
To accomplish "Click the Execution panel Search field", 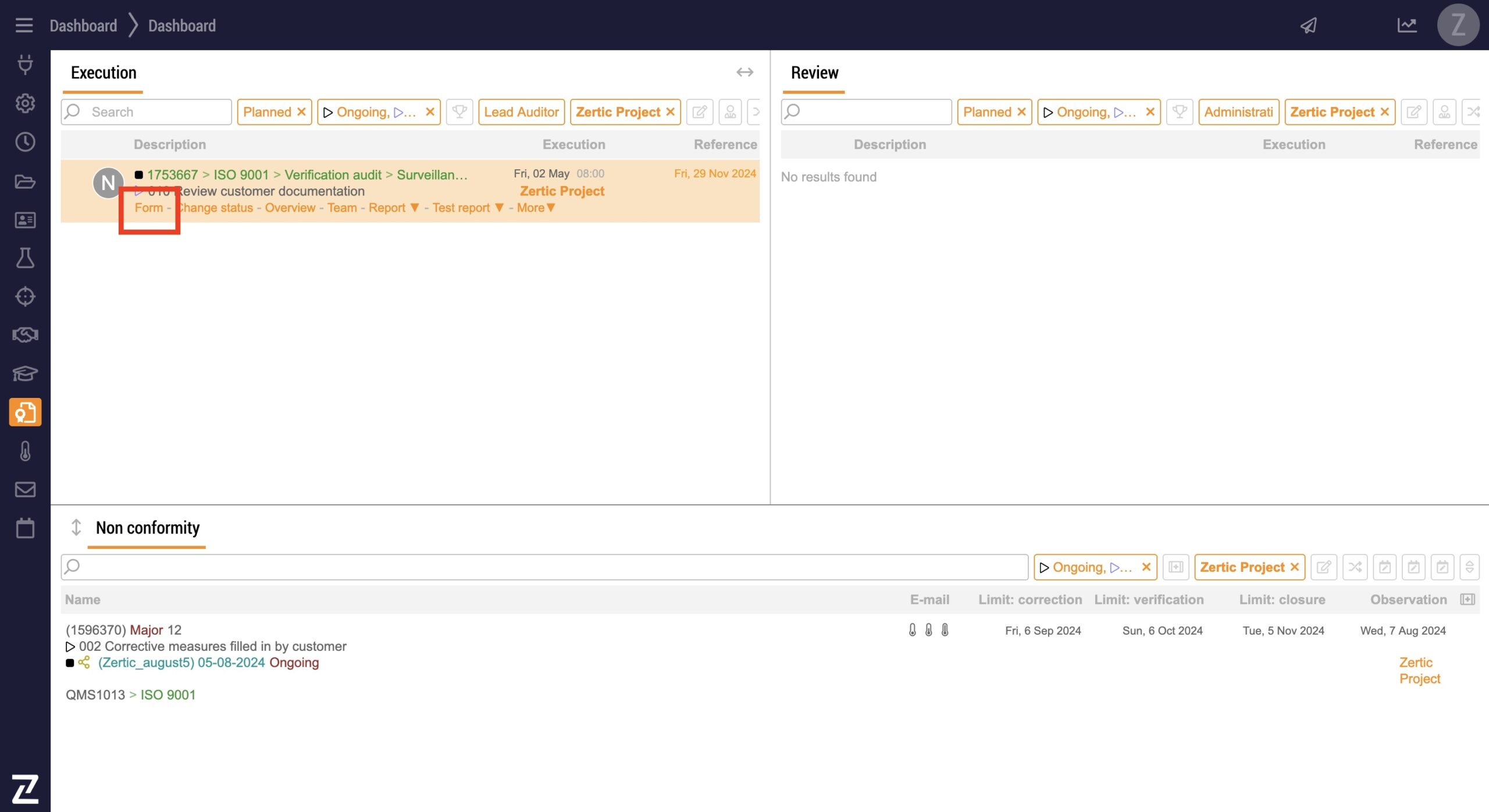I will click(x=157, y=112).
